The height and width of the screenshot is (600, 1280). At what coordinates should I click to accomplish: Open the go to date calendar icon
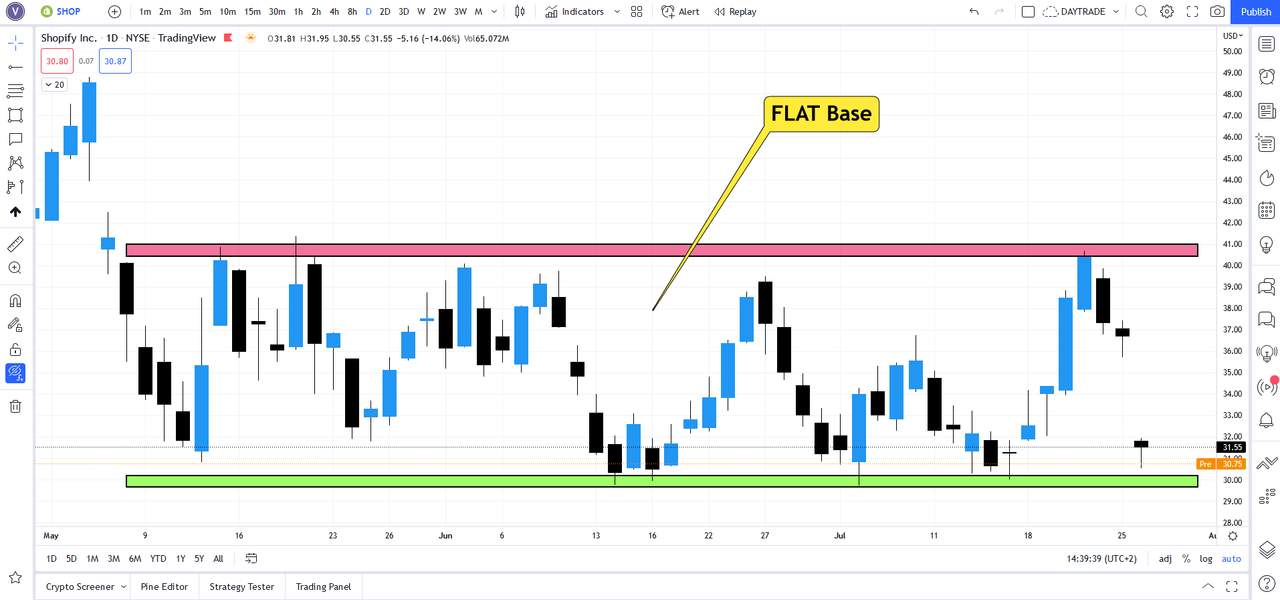pos(251,558)
